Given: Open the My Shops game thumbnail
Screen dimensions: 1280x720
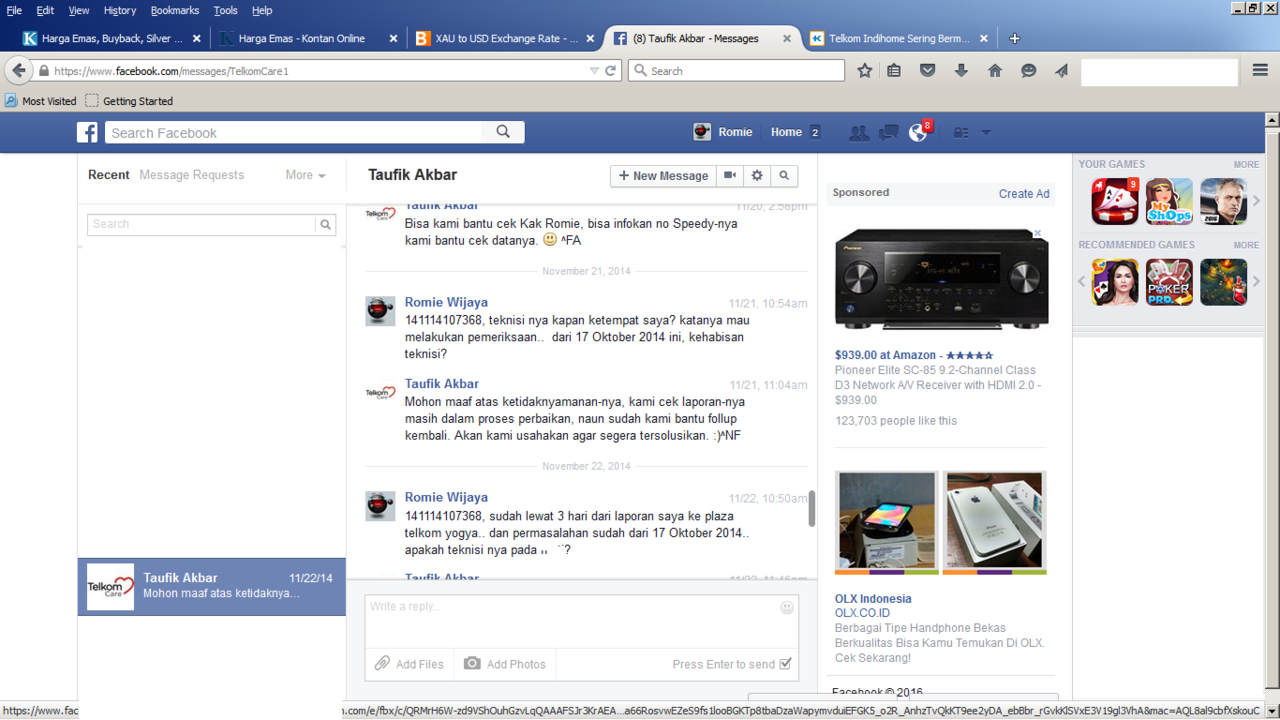Looking at the screenshot, I should click(1169, 201).
